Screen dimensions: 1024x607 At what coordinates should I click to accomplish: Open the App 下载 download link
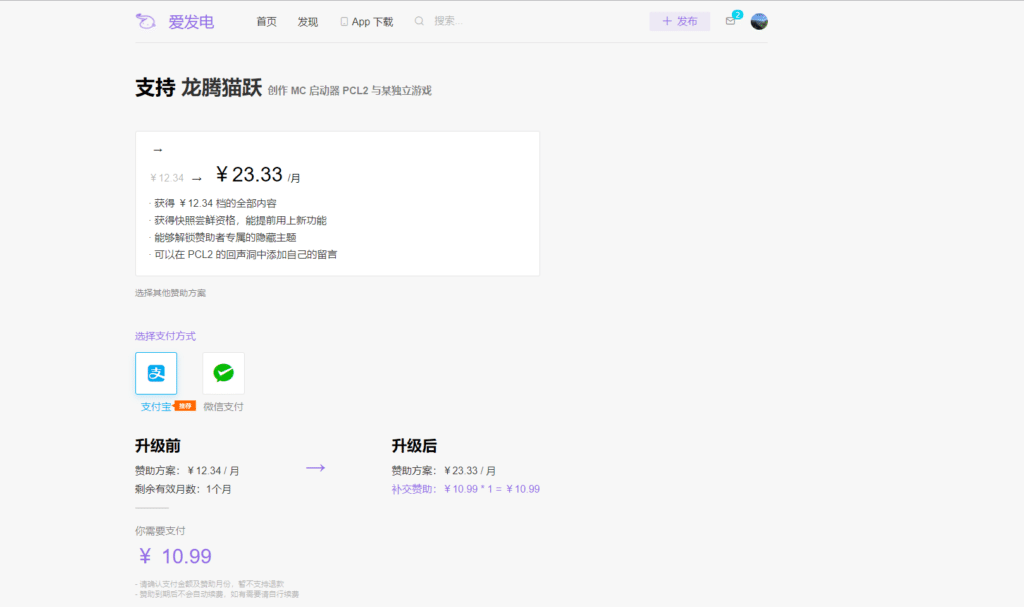pos(366,21)
